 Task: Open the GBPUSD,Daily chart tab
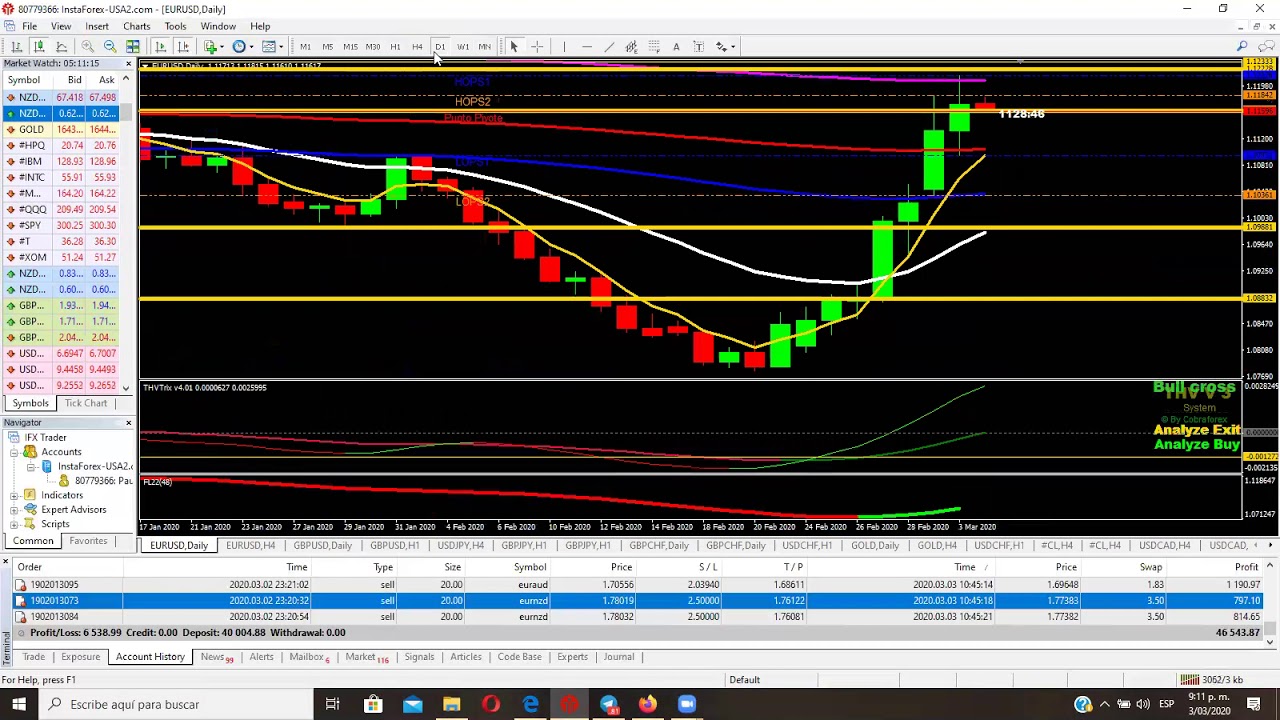coord(323,545)
